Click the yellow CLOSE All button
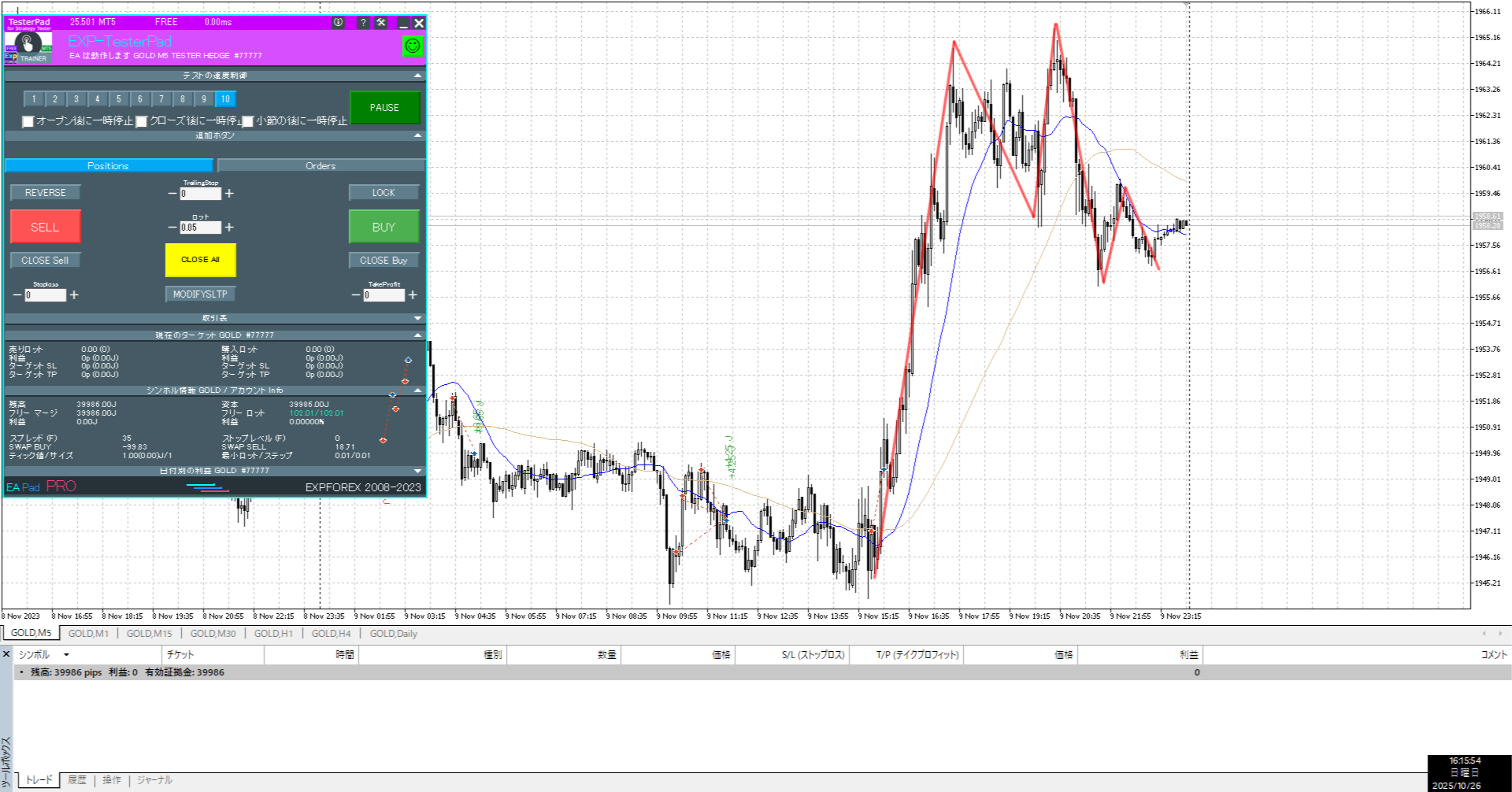 (200, 260)
